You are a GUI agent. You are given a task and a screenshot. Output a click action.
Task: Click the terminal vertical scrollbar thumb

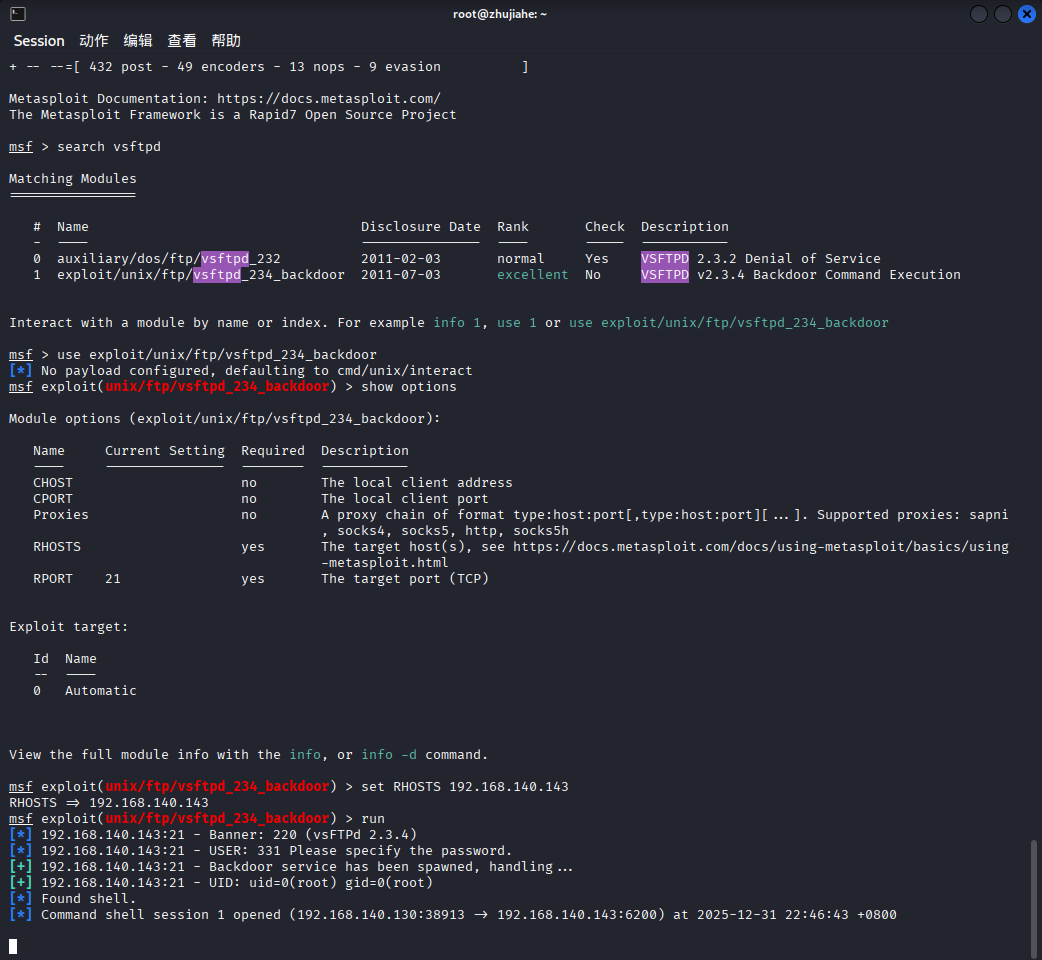(1033, 897)
